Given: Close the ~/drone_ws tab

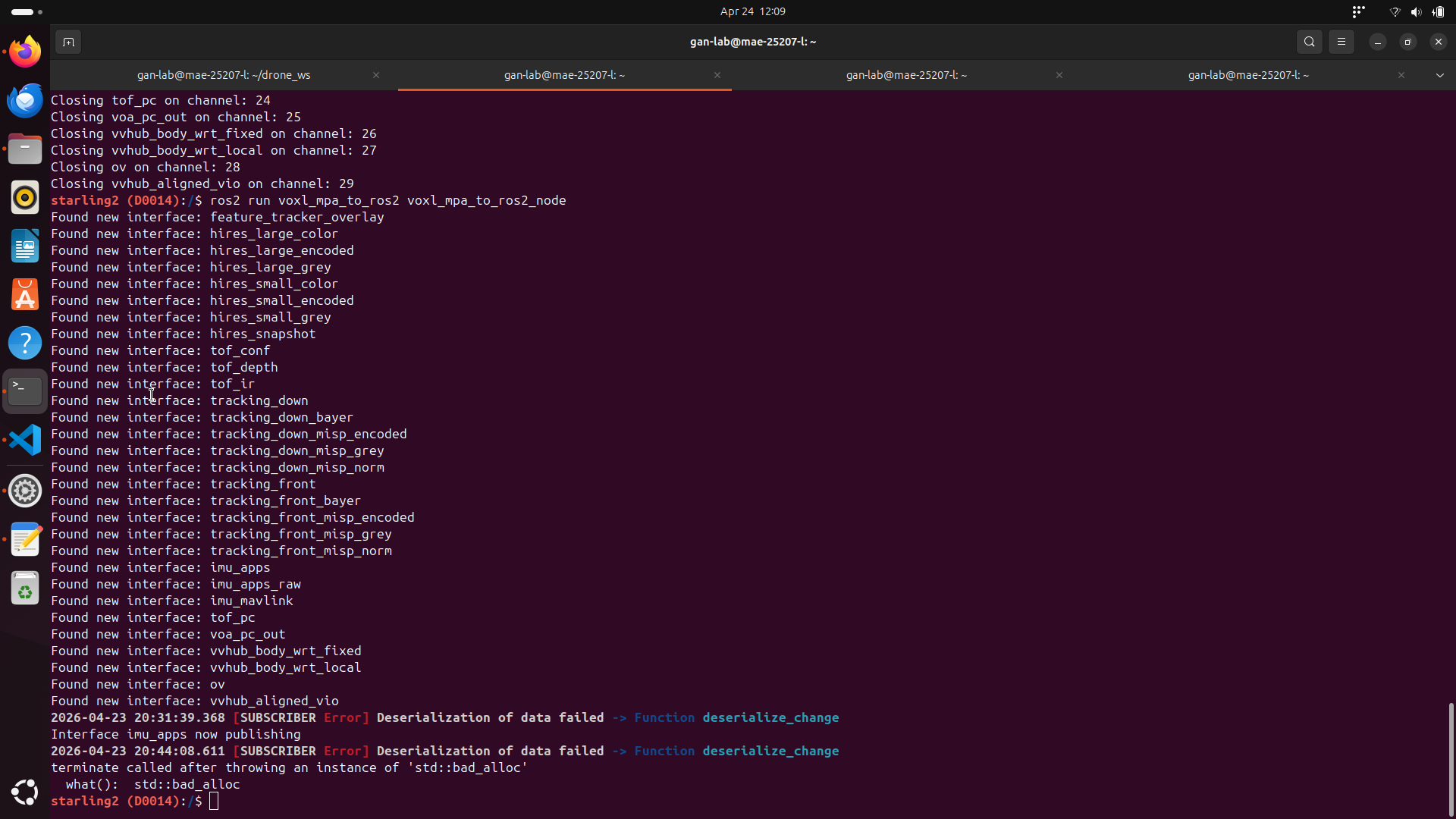Looking at the screenshot, I should (x=376, y=75).
